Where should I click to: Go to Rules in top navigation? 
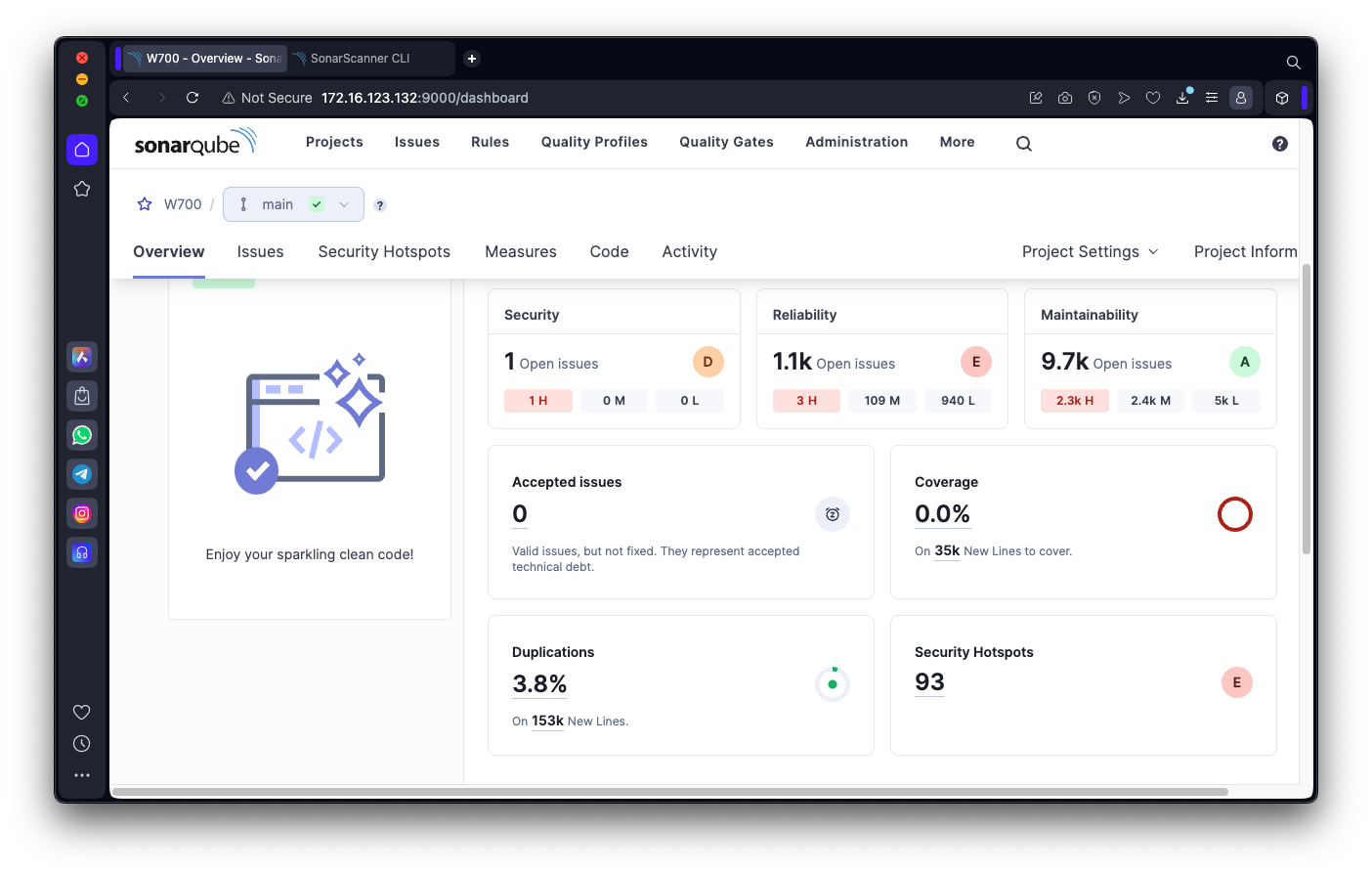(491, 142)
